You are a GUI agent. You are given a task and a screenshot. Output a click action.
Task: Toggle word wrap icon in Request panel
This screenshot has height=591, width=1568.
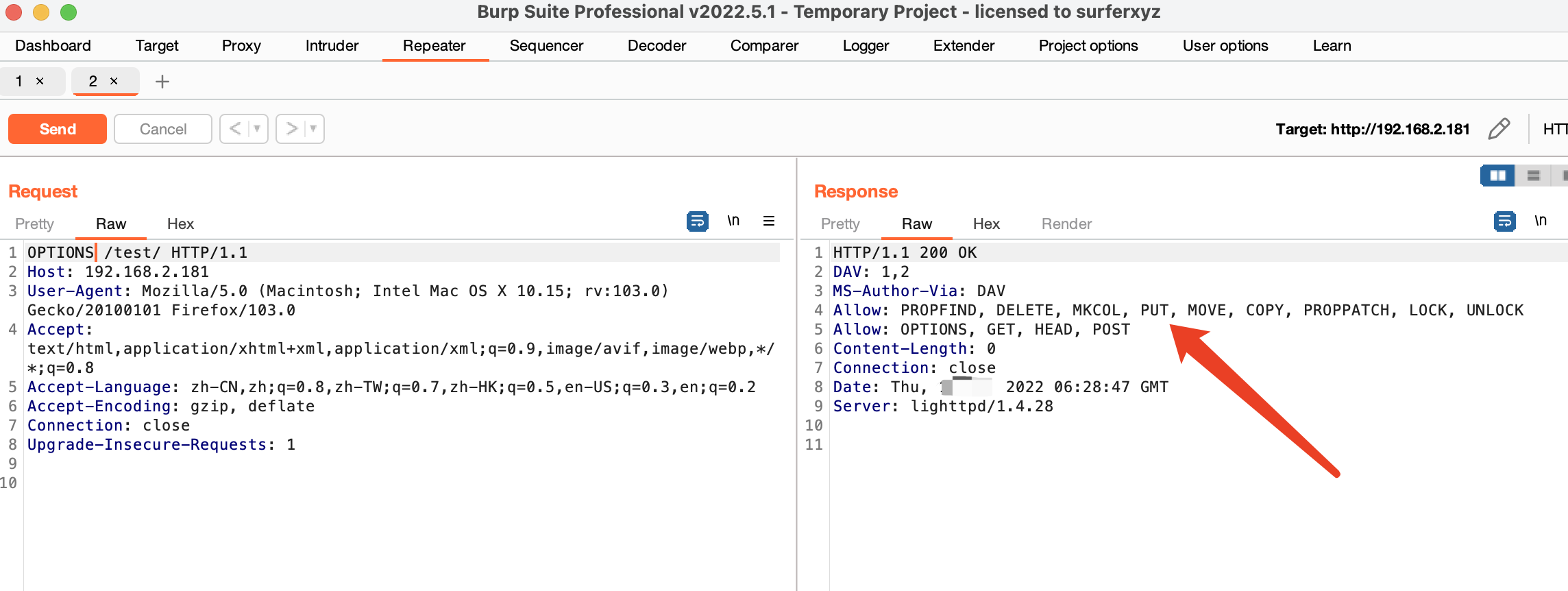coord(697,221)
